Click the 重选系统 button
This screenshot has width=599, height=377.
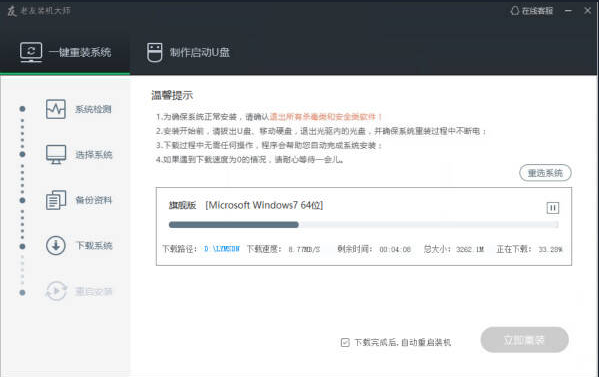click(545, 173)
